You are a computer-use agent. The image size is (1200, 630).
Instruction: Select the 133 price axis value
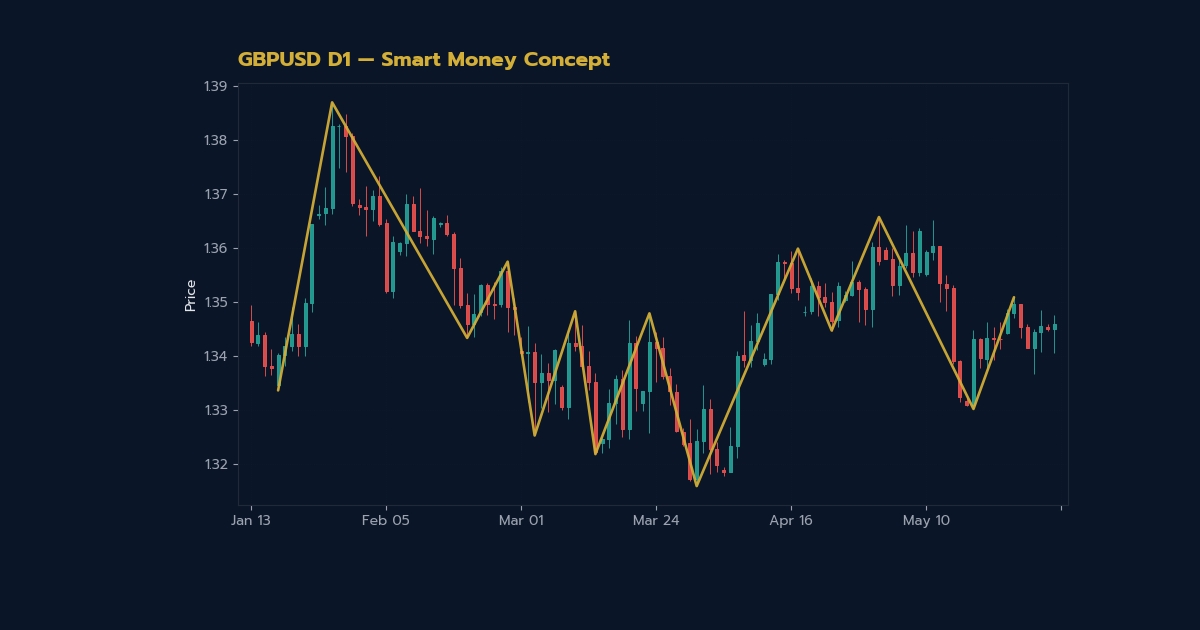(x=216, y=410)
